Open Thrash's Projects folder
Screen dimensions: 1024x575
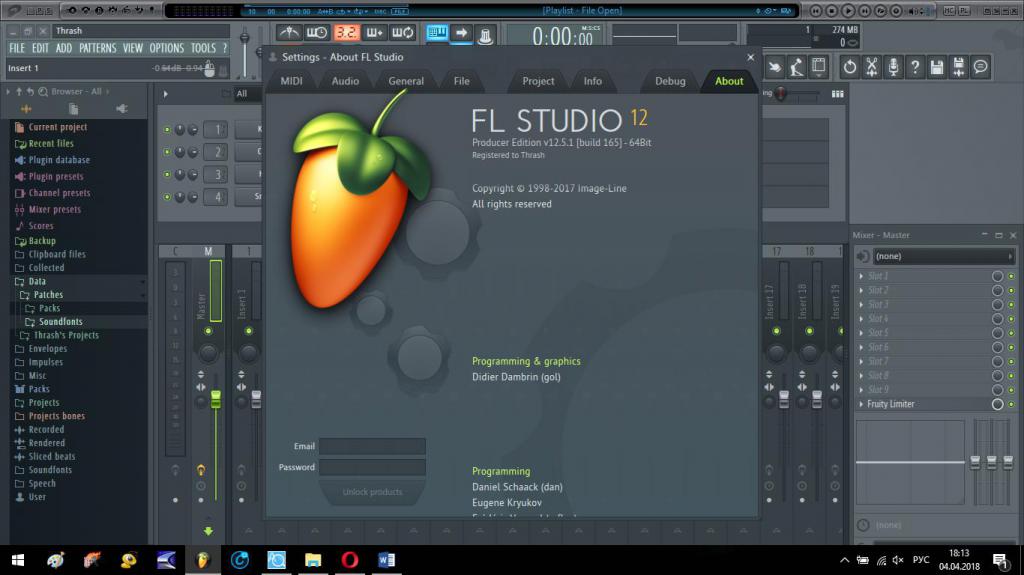pos(66,335)
